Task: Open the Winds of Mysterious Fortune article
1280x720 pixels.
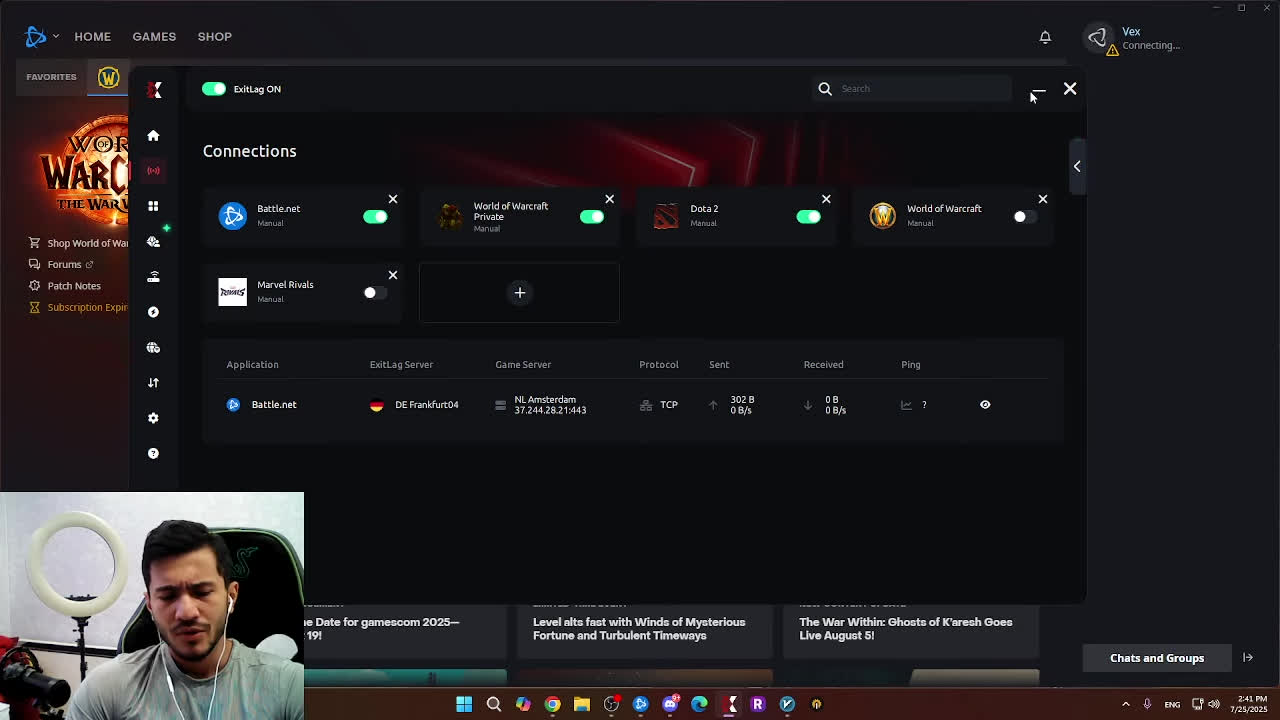Action: 639,629
